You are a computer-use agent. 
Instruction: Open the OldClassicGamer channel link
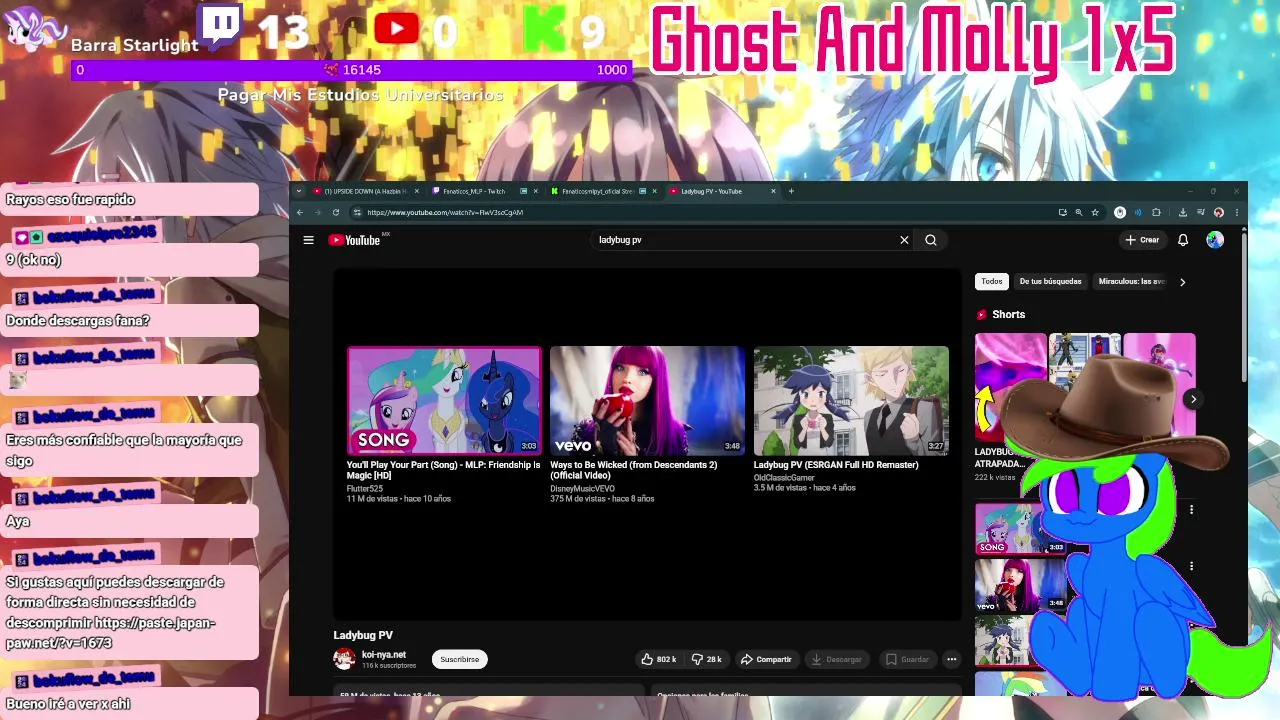(x=784, y=478)
